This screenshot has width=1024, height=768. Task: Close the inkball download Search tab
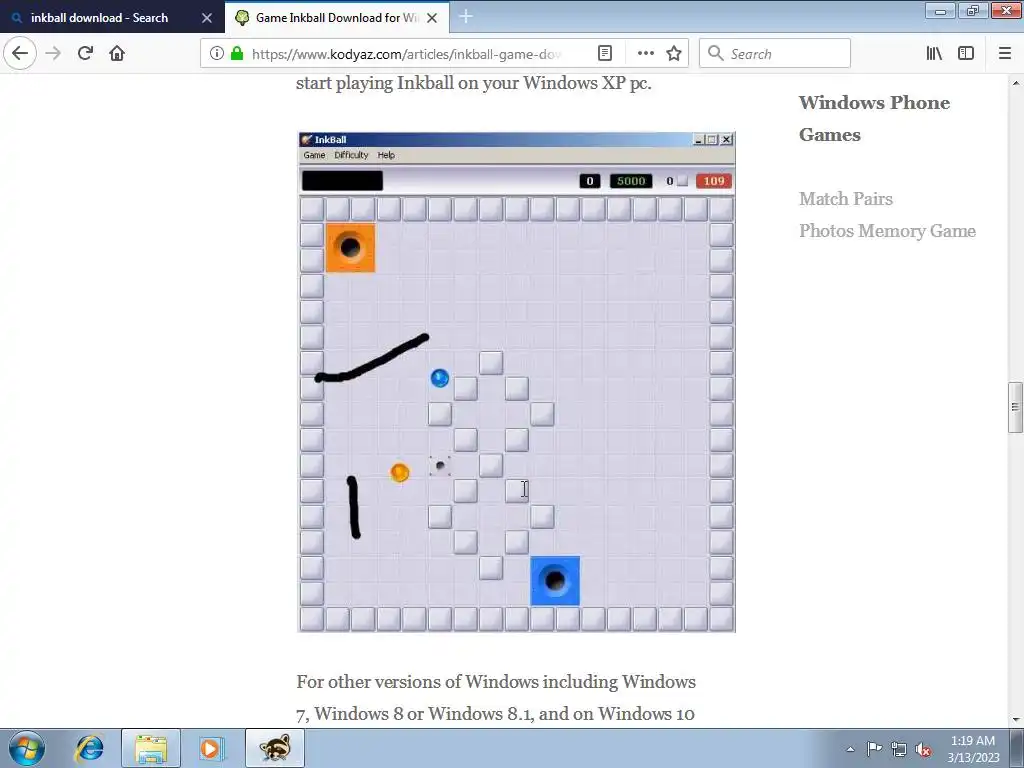coord(207,18)
